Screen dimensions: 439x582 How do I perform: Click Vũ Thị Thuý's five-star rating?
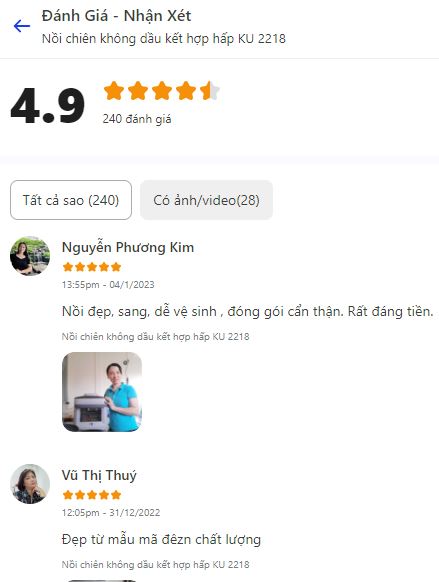click(92, 495)
